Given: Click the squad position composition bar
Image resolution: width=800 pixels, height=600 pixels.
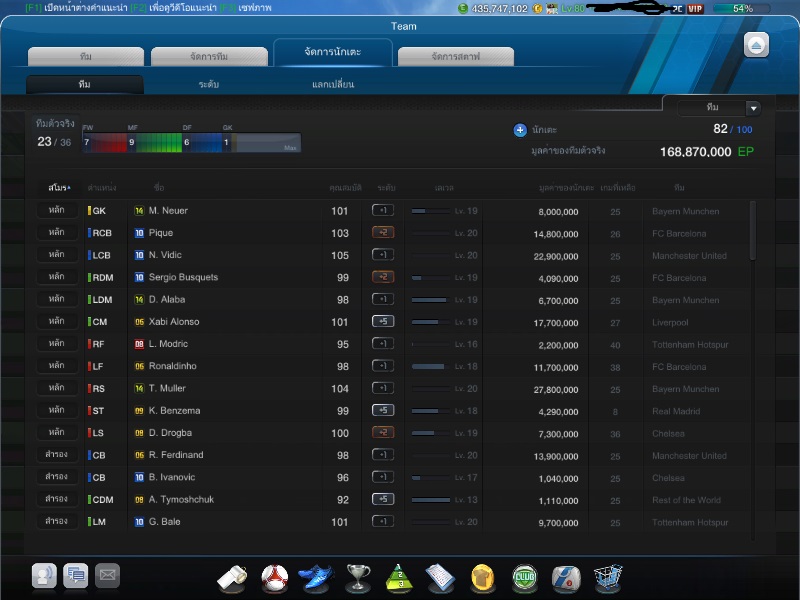Looking at the screenshot, I should (191, 143).
